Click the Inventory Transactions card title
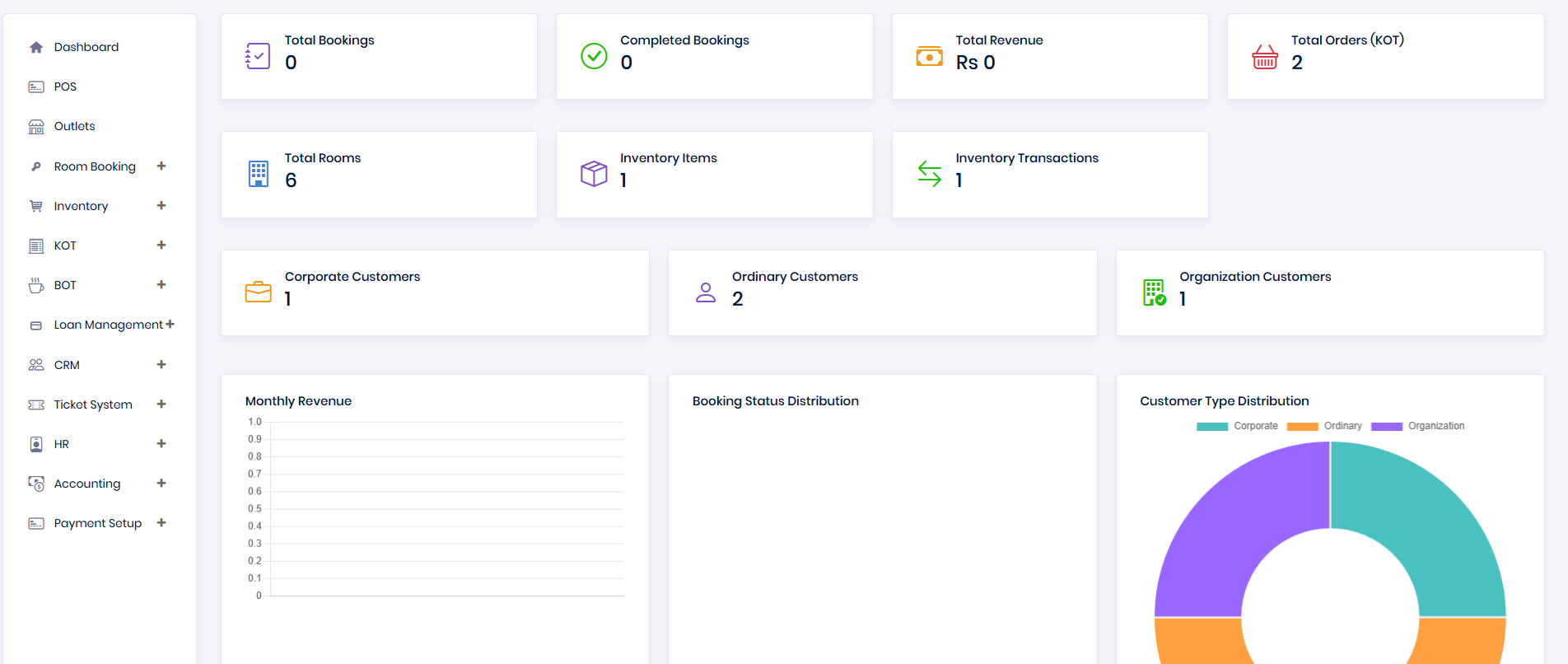 [x=1027, y=158]
